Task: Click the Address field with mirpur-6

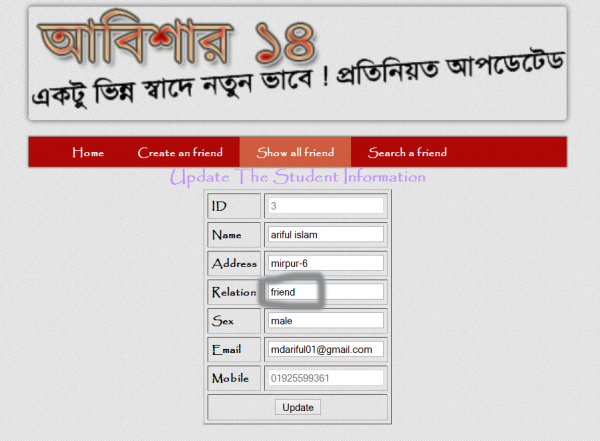Action: (326, 263)
